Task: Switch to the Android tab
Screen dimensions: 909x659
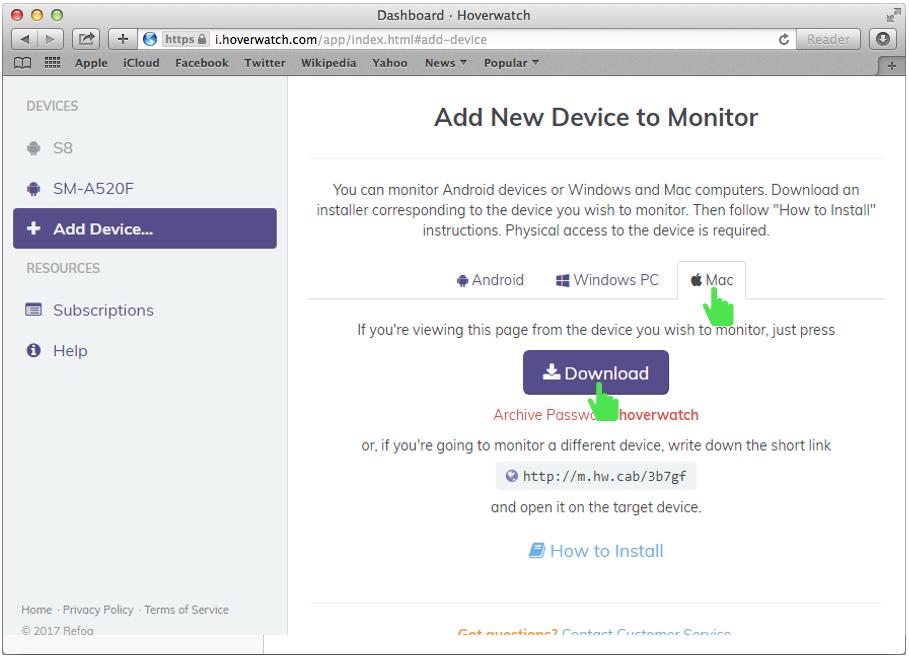Action: (x=490, y=280)
